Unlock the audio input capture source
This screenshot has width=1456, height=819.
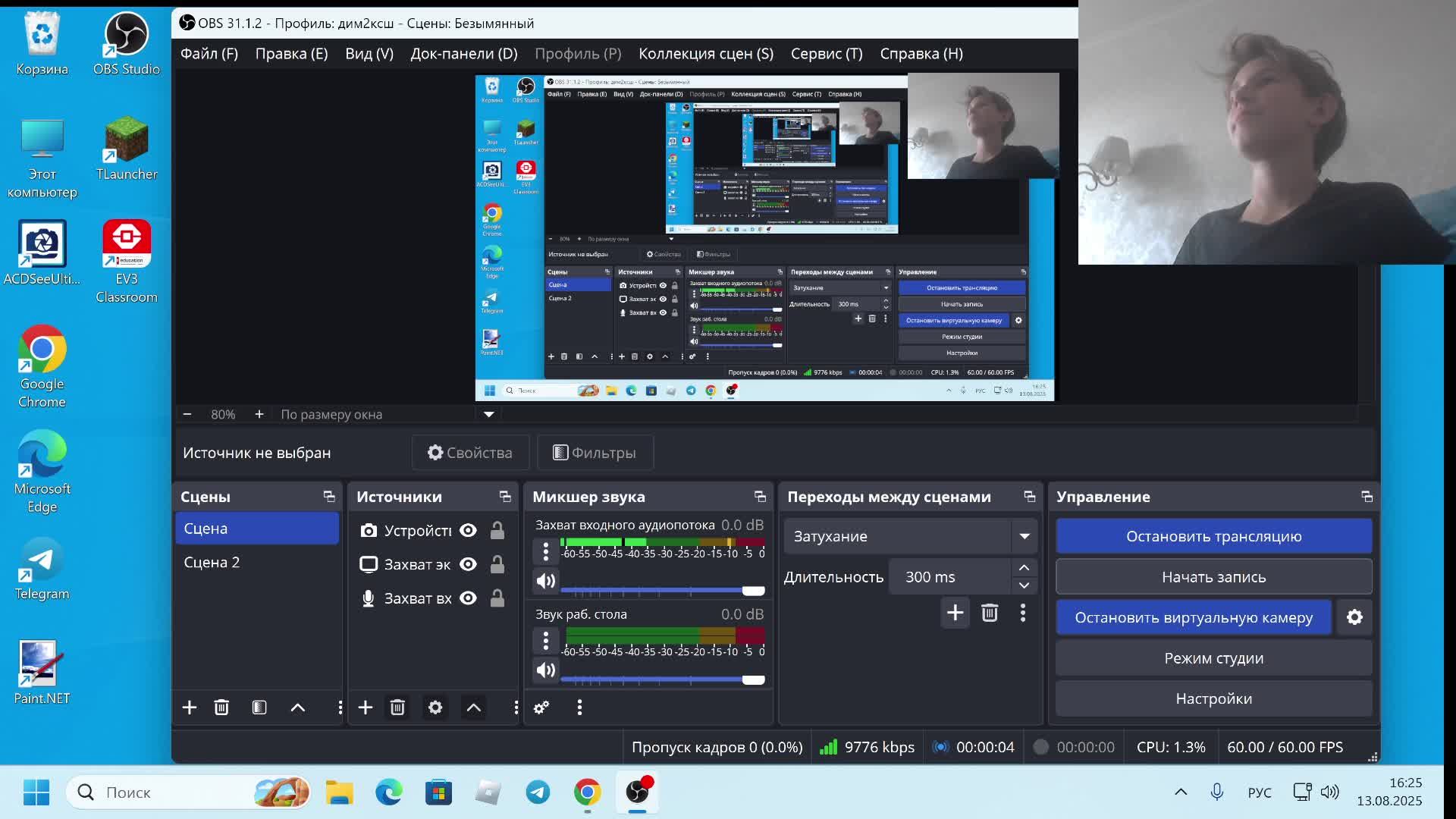(x=497, y=598)
